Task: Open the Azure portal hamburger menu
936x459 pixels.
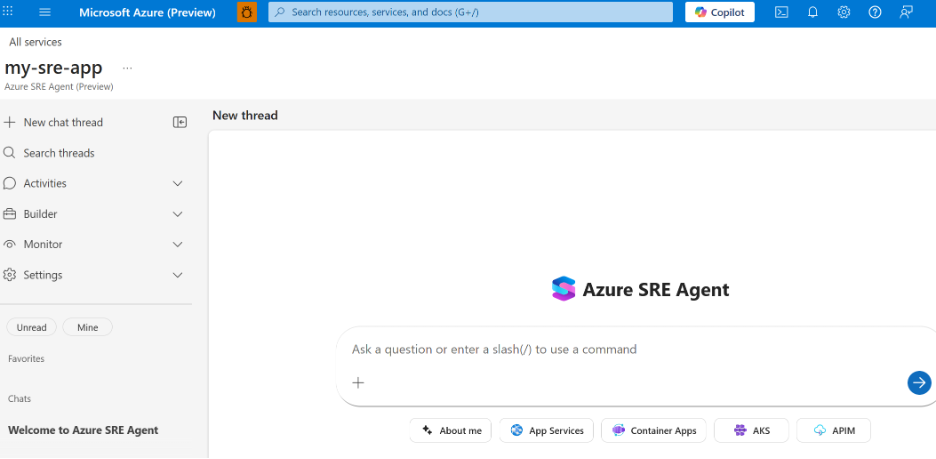Action: click(45, 12)
